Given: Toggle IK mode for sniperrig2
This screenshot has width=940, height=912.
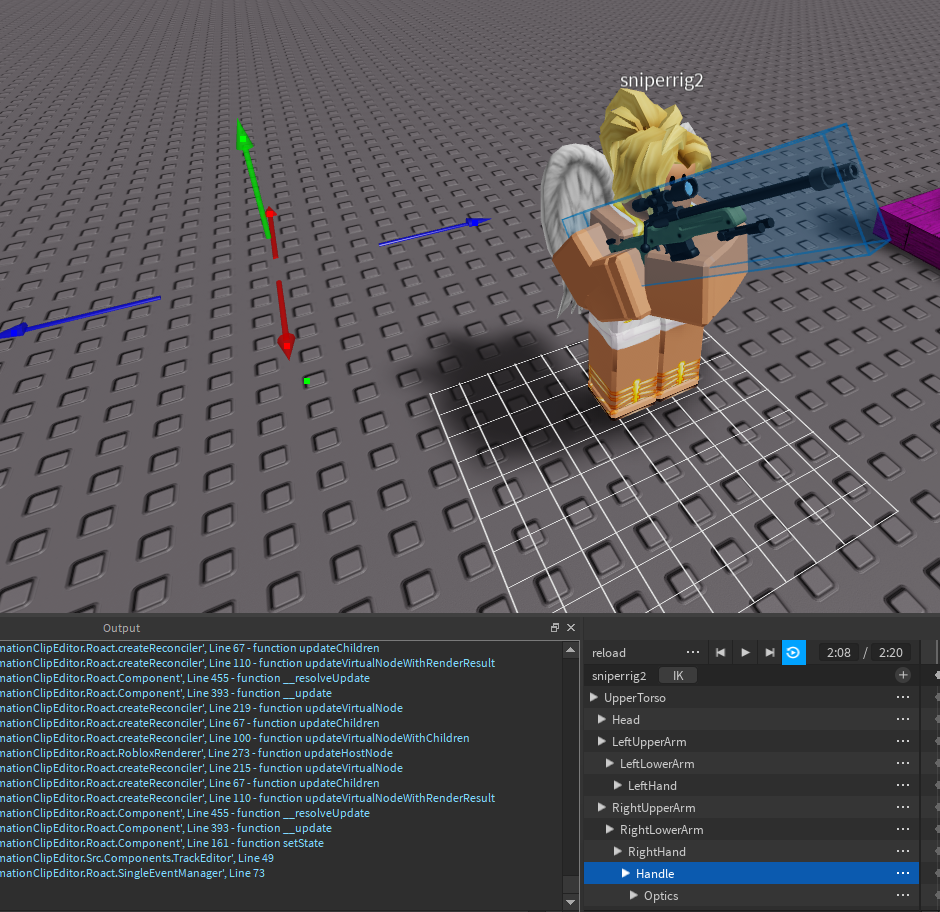Looking at the screenshot, I should (678, 675).
